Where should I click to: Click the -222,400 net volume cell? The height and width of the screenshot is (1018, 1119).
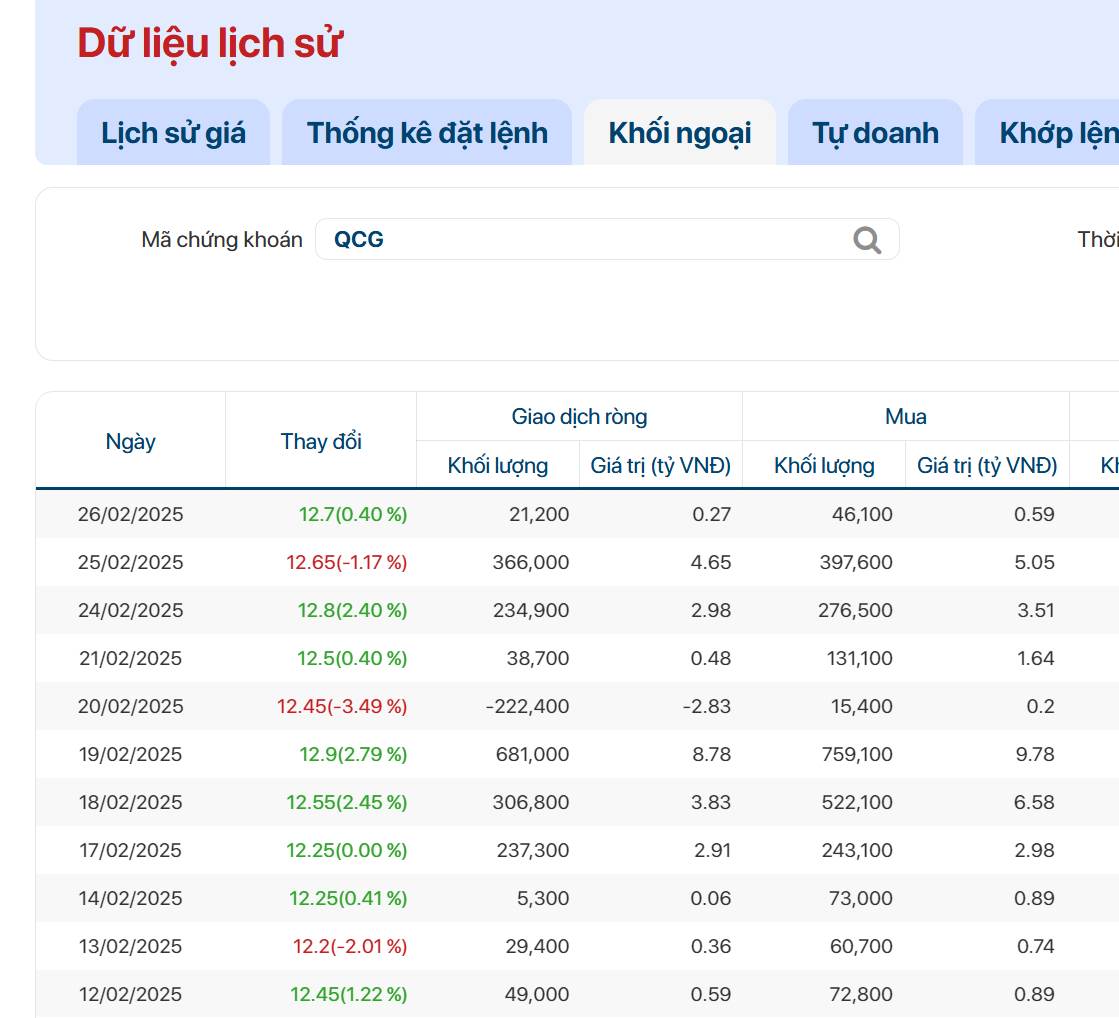527,706
